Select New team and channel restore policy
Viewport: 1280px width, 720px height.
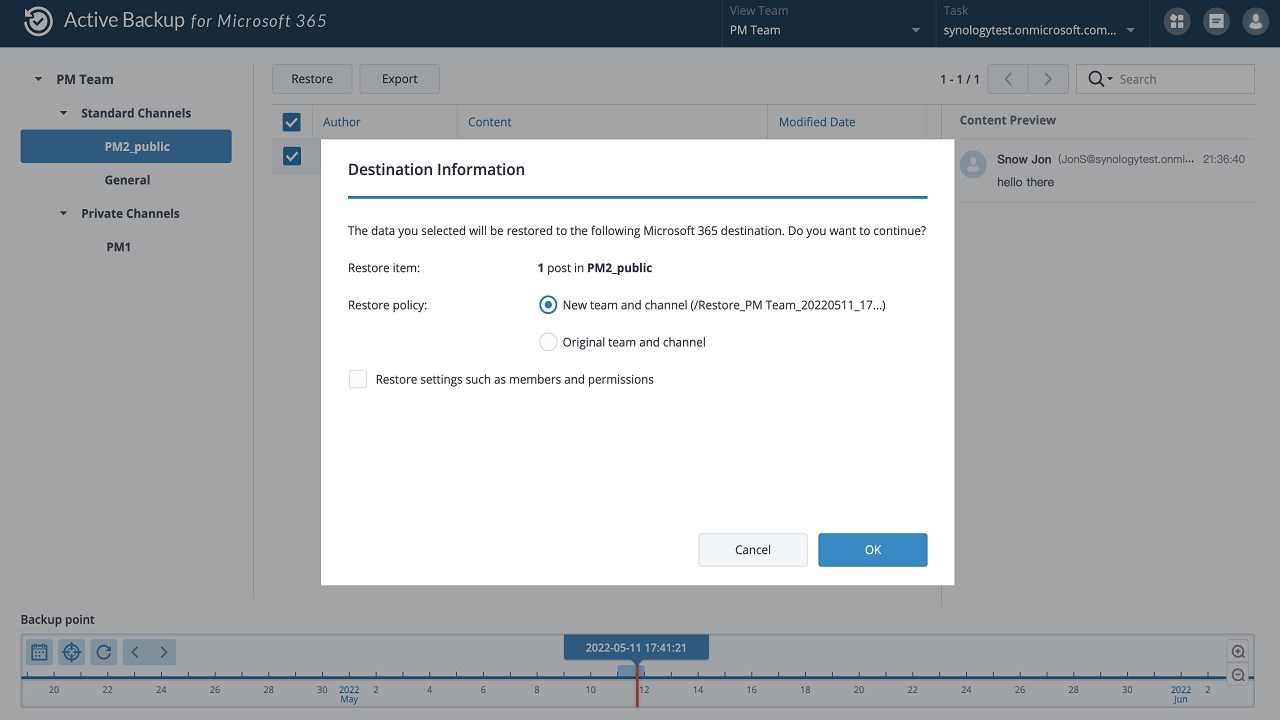point(547,304)
